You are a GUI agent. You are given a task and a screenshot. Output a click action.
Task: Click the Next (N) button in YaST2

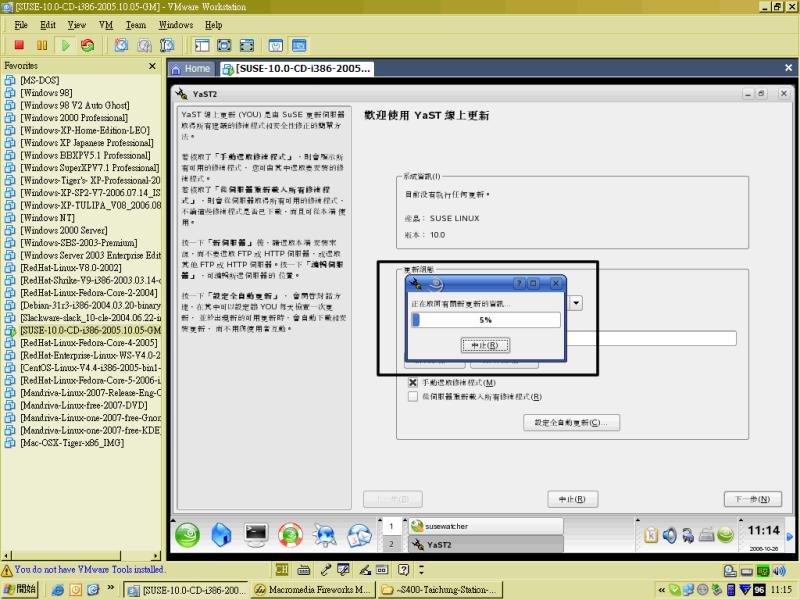(753, 499)
